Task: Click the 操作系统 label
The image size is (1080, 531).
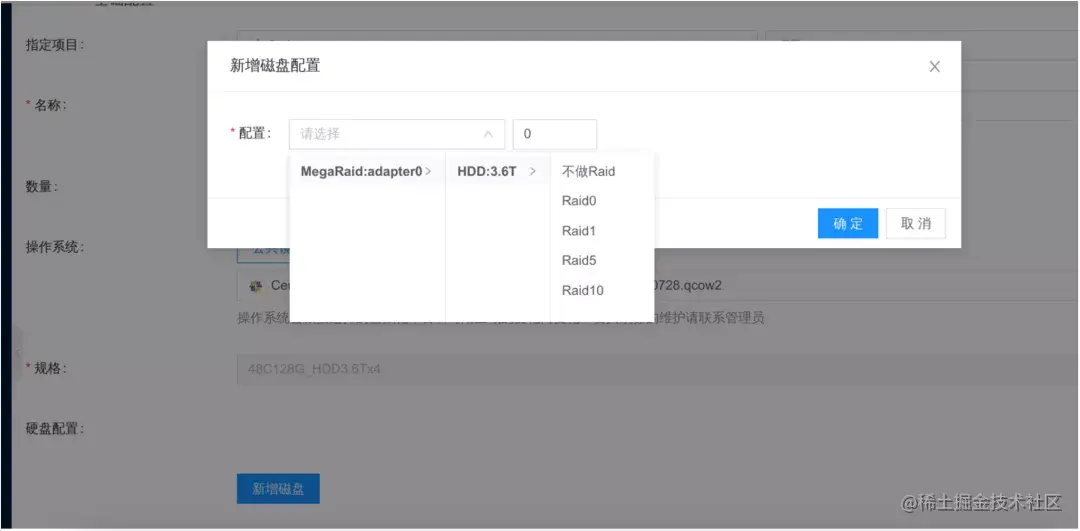Action: click(55, 247)
